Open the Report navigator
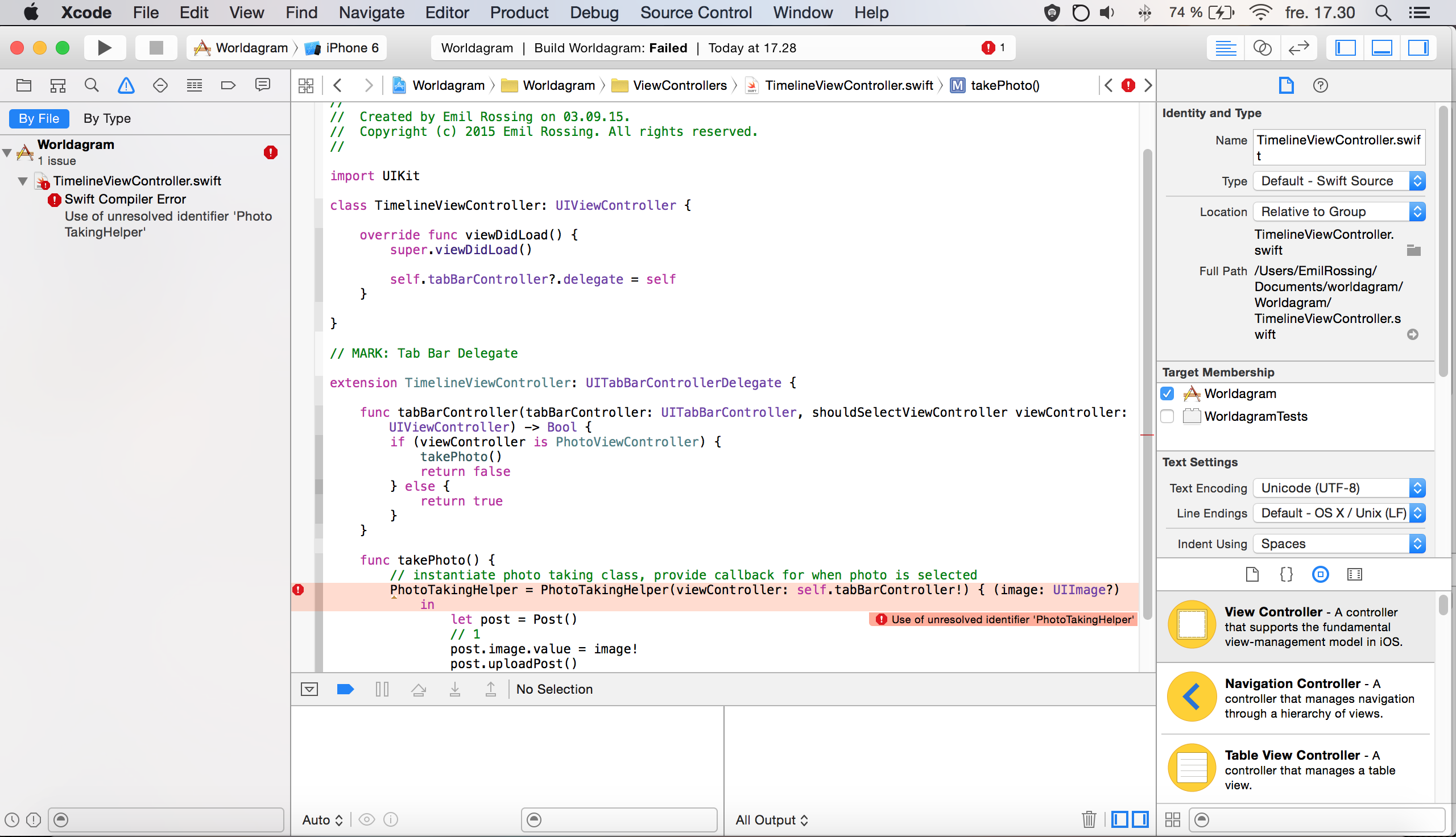1456x837 pixels. (x=262, y=86)
